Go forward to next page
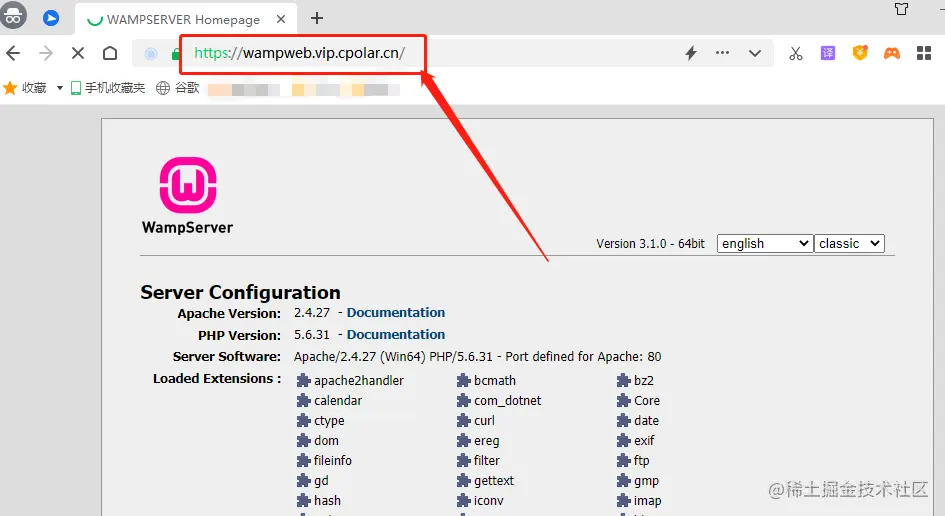The width and height of the screenshot is (945, 516). coord(46,53)
